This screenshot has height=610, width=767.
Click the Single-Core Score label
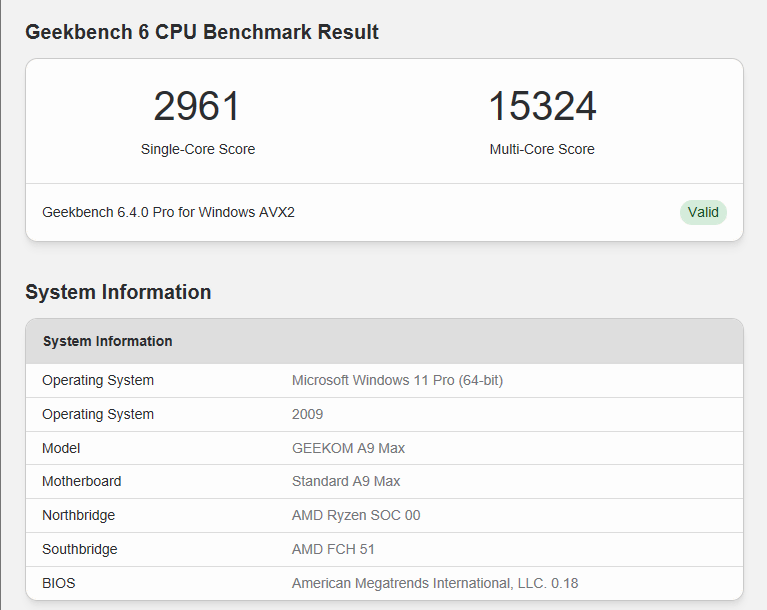(198, 149)
